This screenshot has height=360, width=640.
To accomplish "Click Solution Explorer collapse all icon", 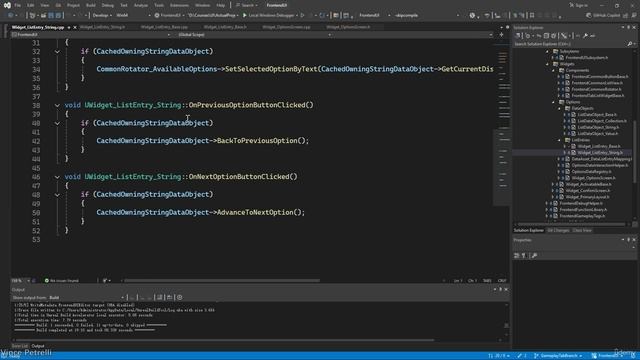I will [547, 36].
